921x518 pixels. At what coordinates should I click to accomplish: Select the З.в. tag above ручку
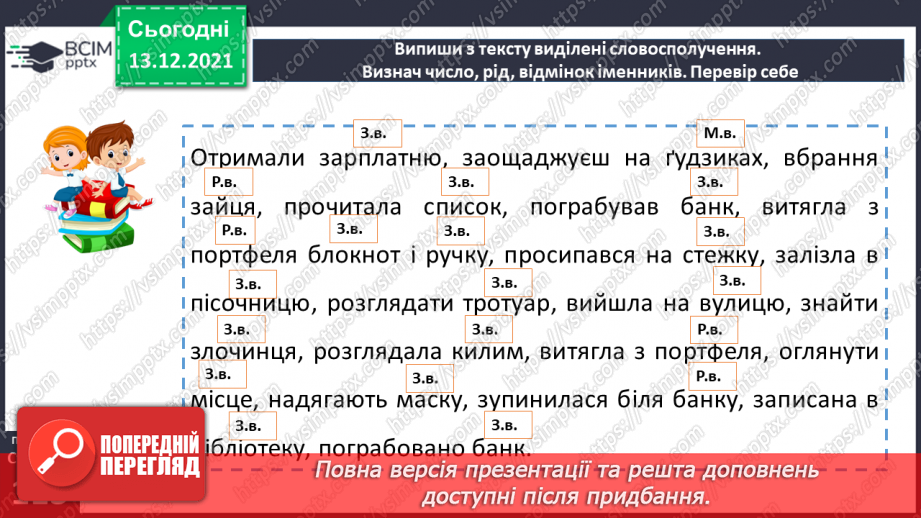coord(460,231)
